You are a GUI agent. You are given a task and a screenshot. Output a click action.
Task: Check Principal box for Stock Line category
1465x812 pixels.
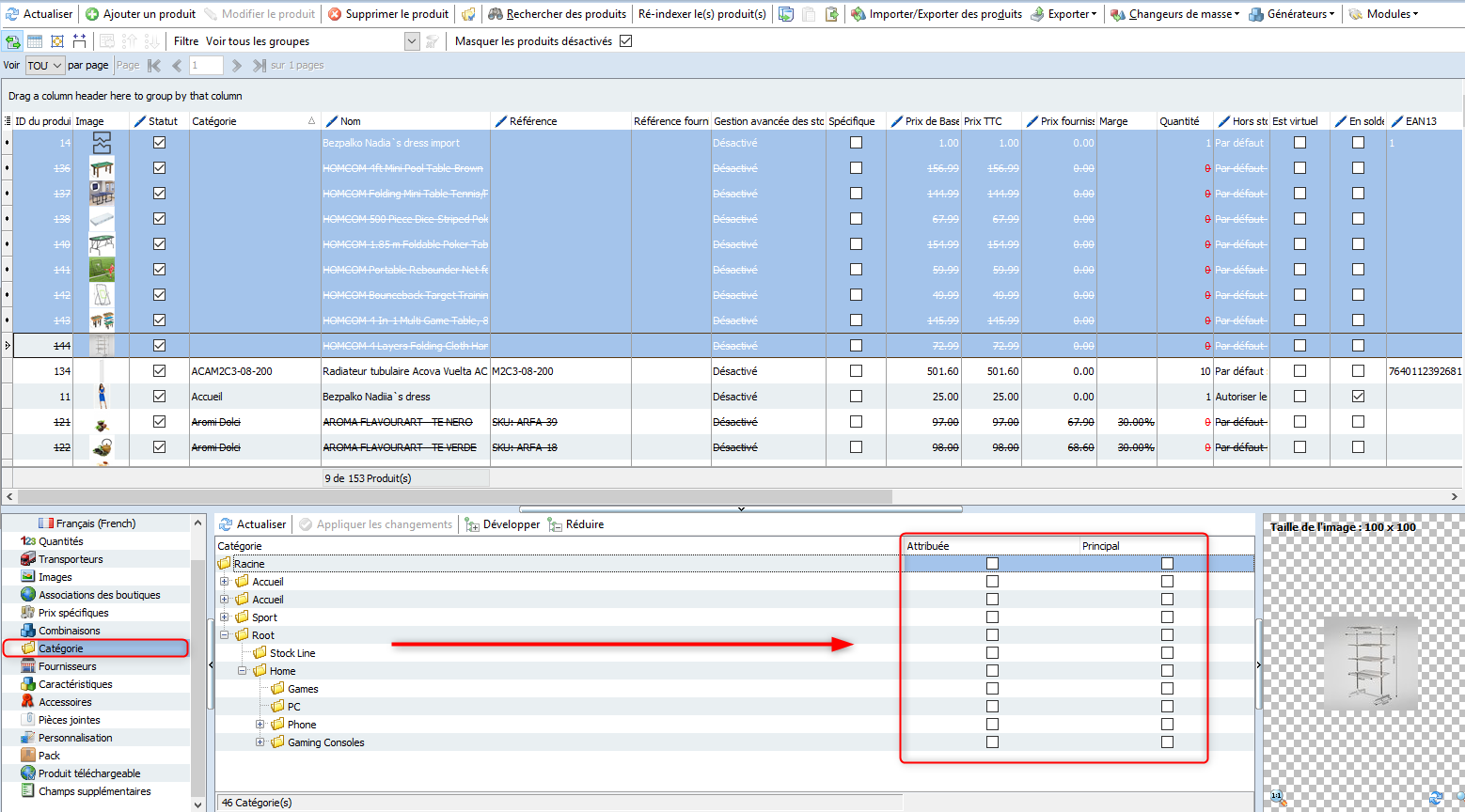(1167, 653)
